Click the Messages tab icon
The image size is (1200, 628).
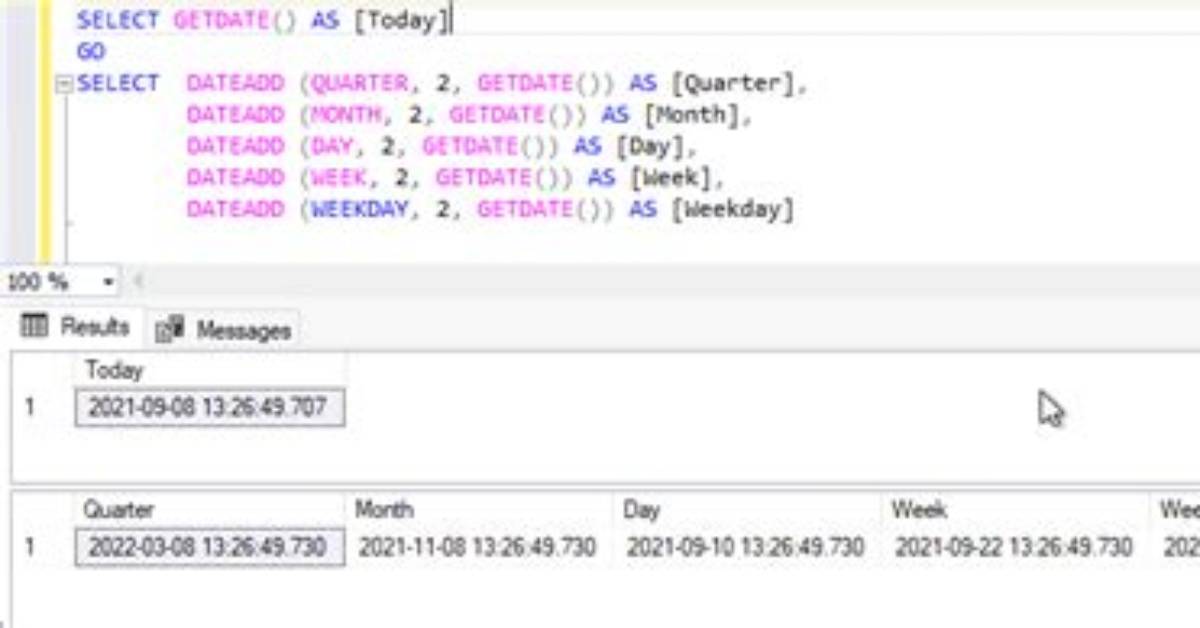click(x=170, y=329)
